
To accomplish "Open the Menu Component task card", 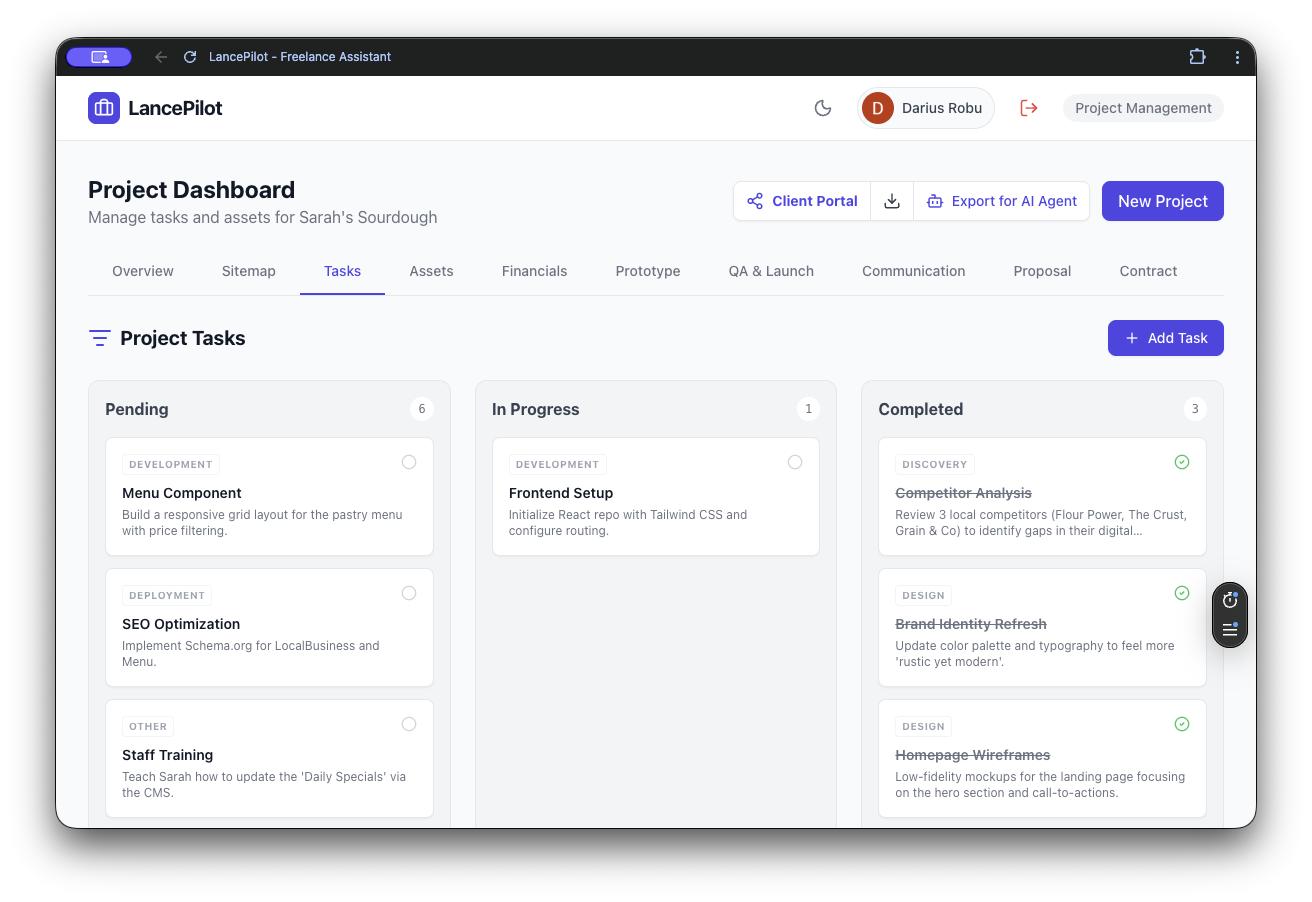I will click(269, 496).
